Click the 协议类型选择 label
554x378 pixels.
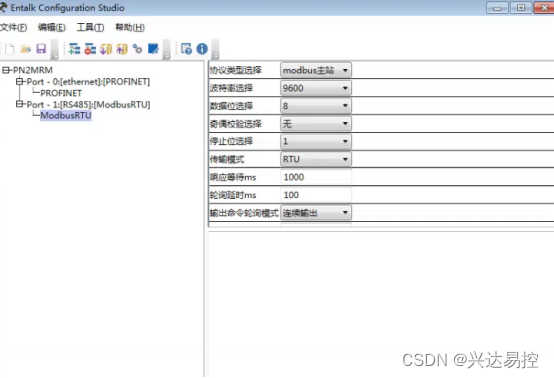[x=235, y=70]
